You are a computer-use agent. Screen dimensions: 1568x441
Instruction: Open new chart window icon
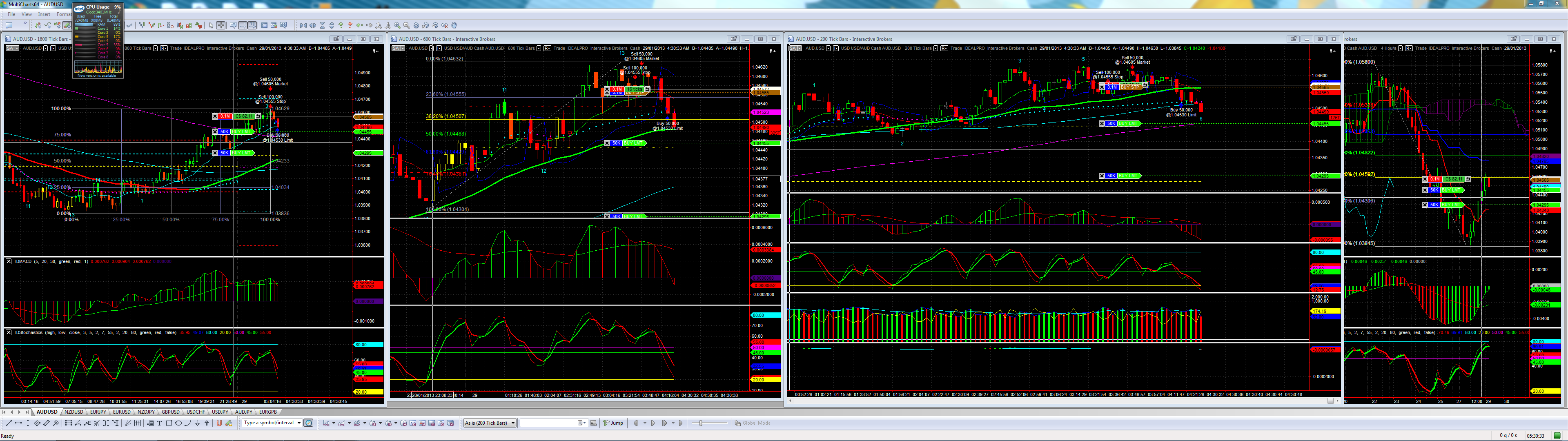point(9,25)
